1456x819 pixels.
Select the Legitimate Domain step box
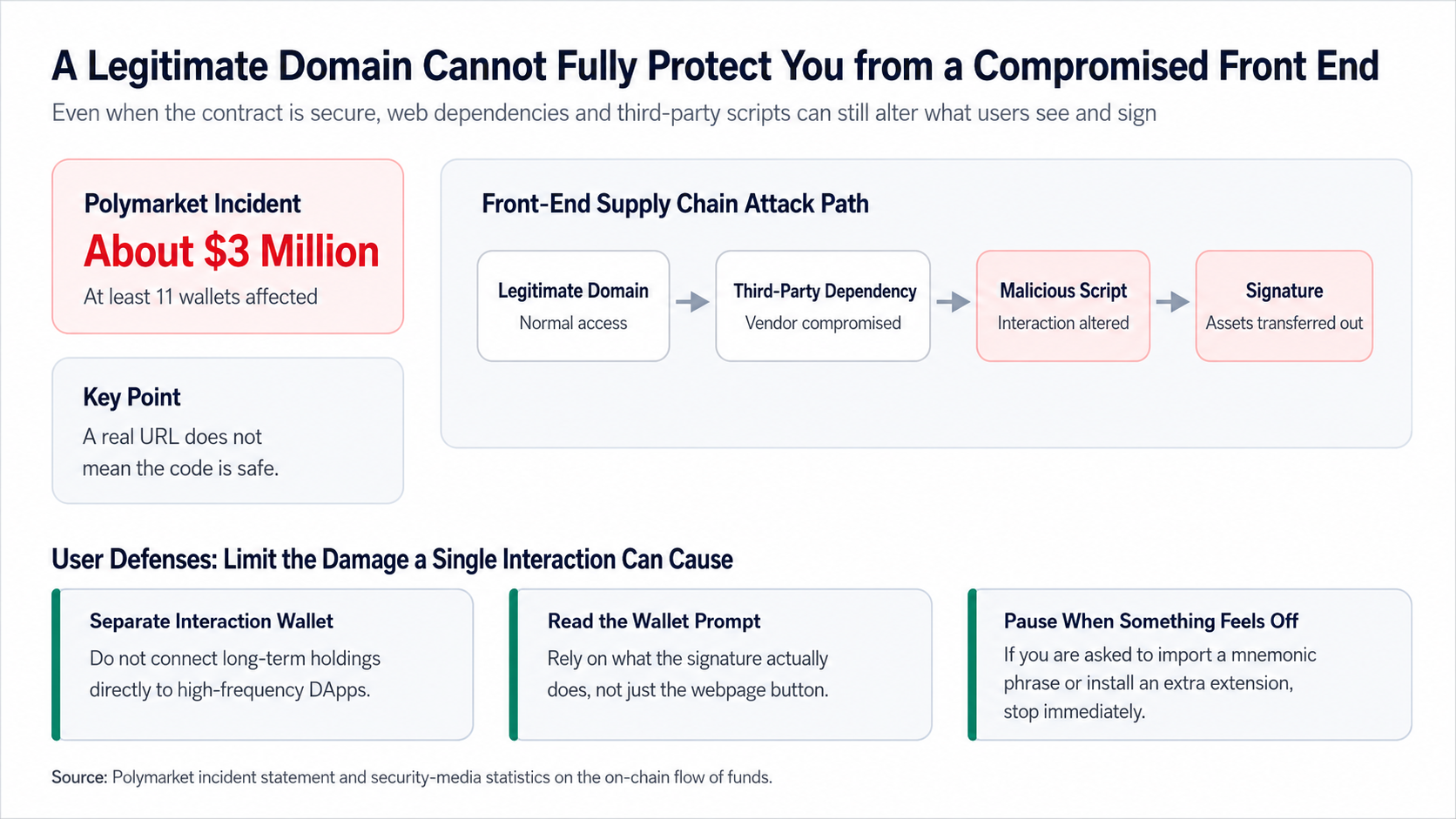[573, 305]
